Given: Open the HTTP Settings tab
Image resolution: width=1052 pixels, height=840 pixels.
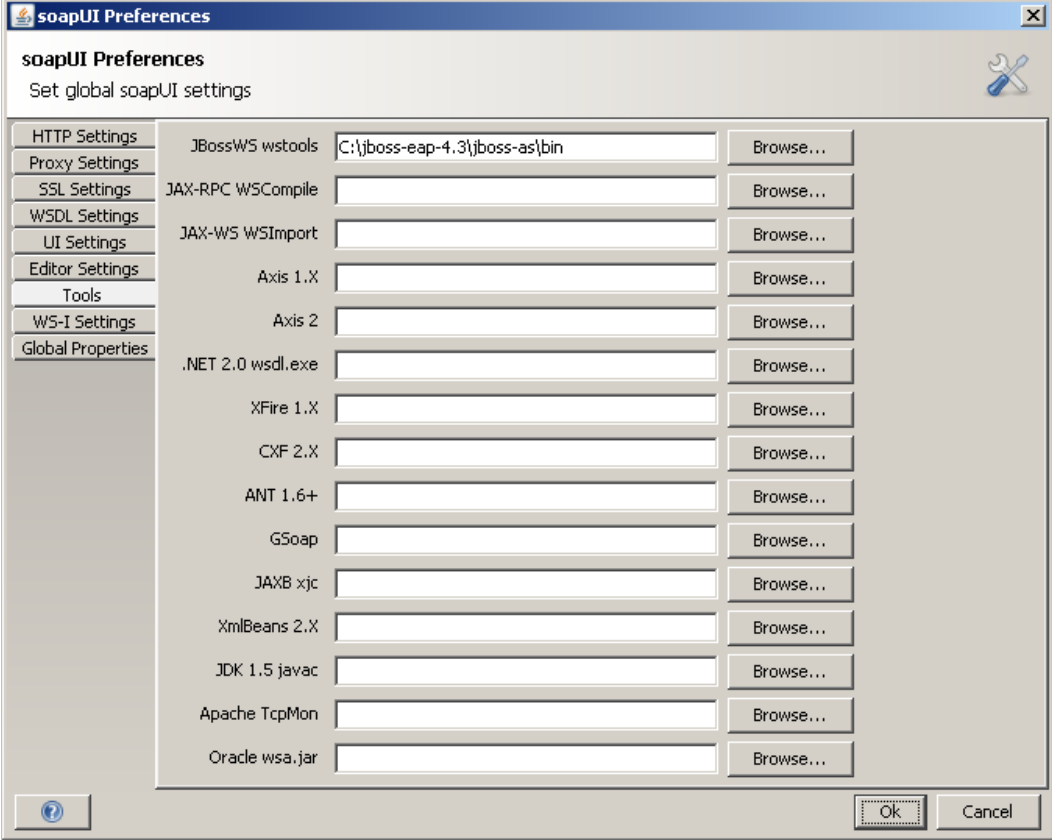Looking at the screenshot, I should coord(84,136).
